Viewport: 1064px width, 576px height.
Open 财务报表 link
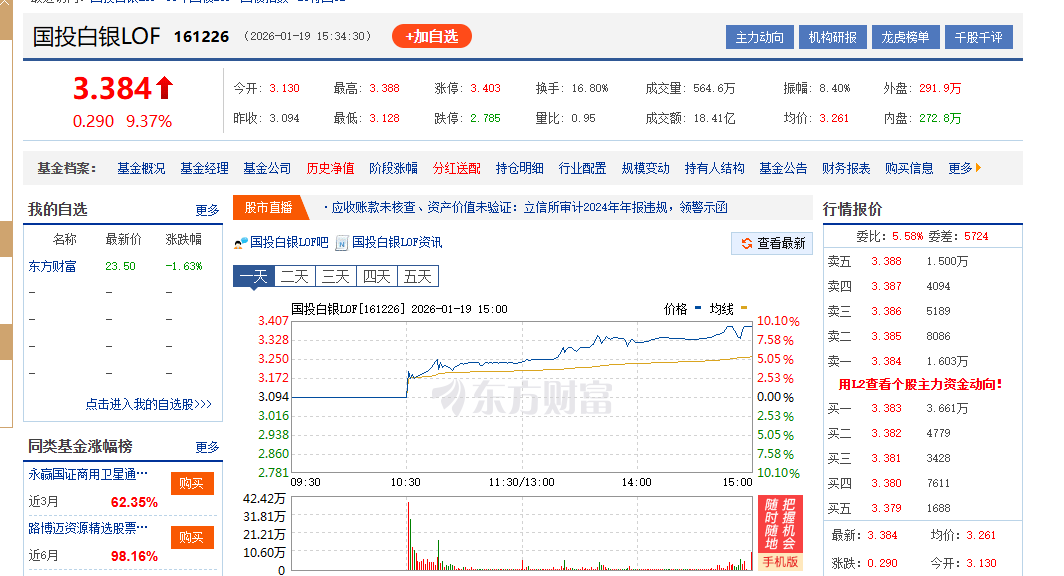click(846, 168)
